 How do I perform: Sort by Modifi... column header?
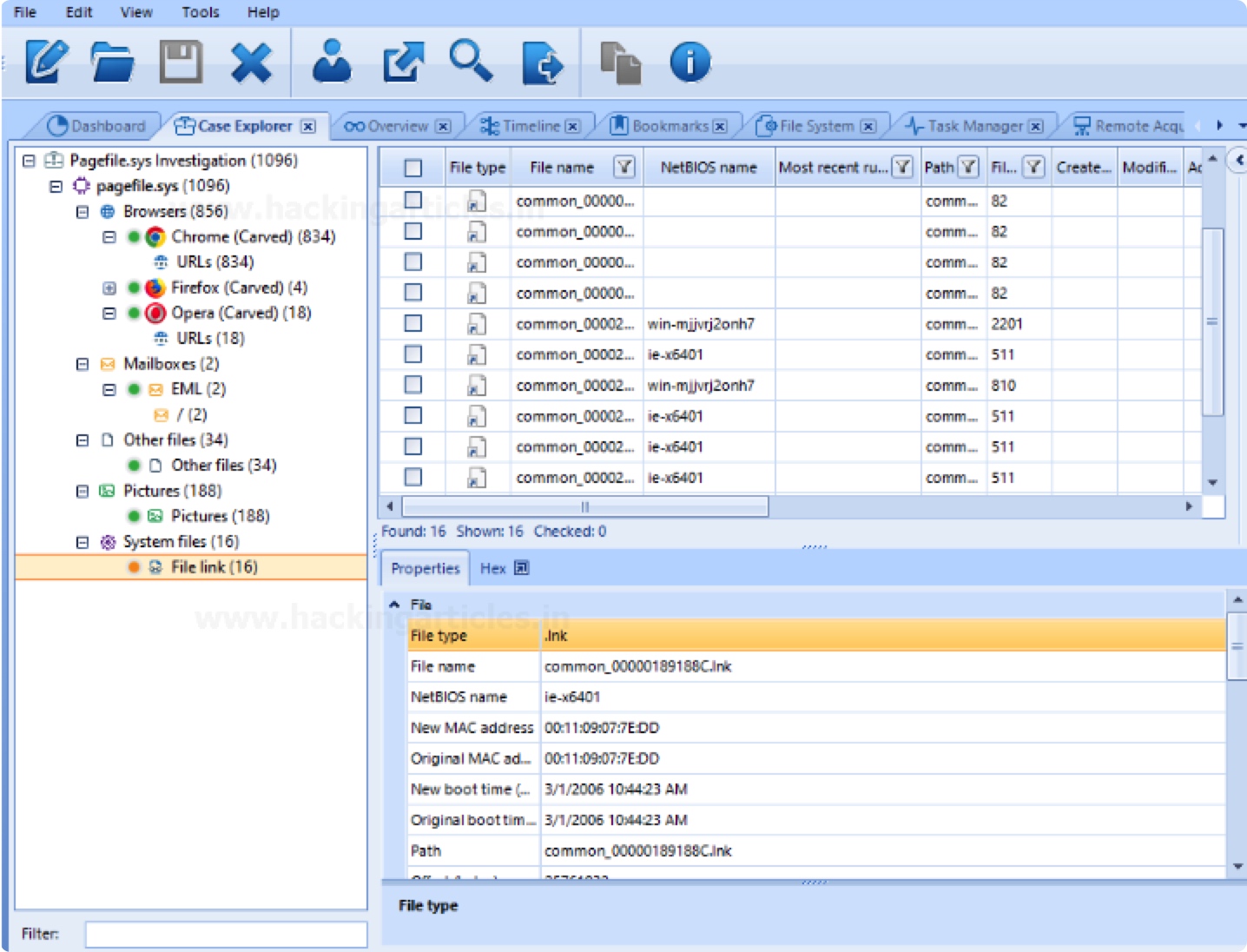tap(1150, 167)
